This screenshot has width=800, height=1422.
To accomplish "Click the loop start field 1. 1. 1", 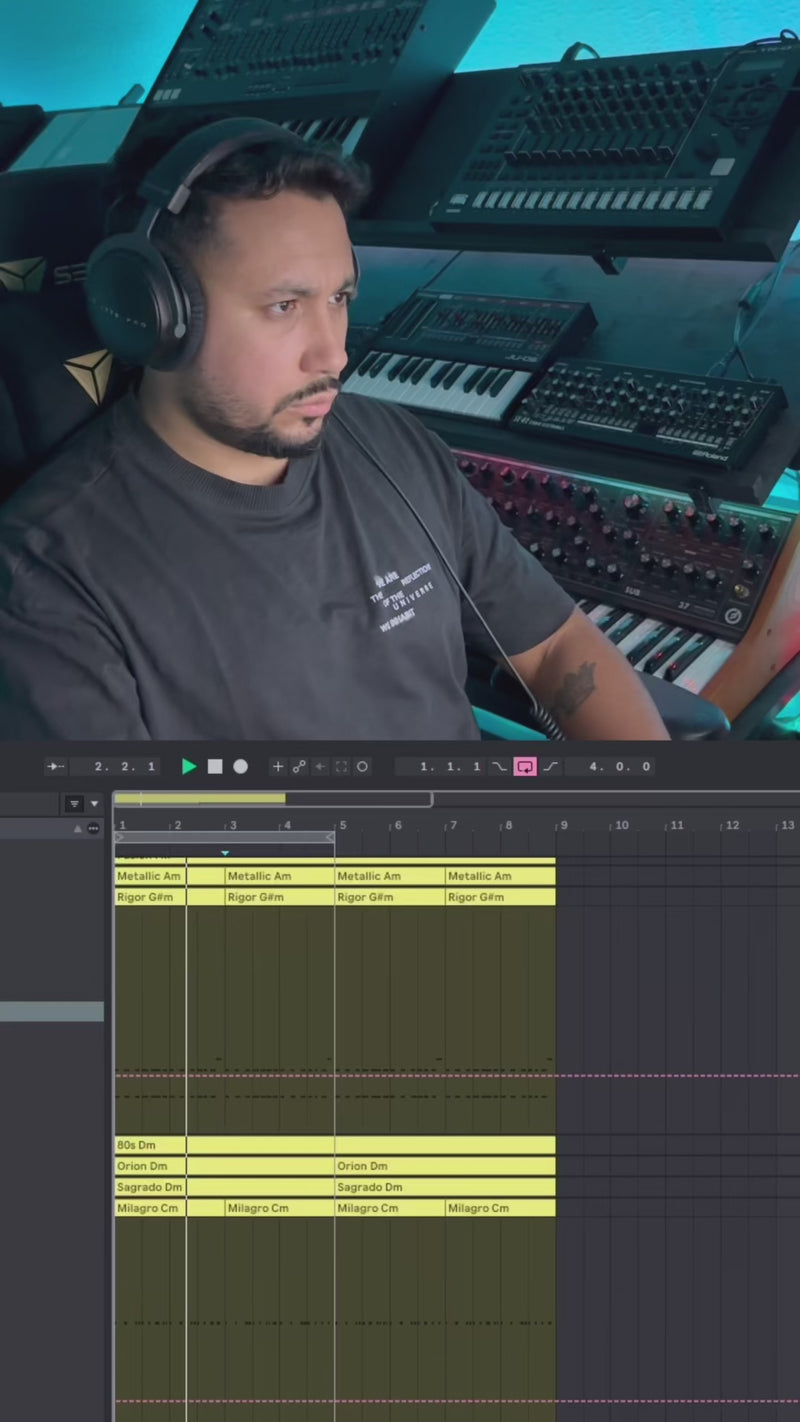I will tap(449, 767).
